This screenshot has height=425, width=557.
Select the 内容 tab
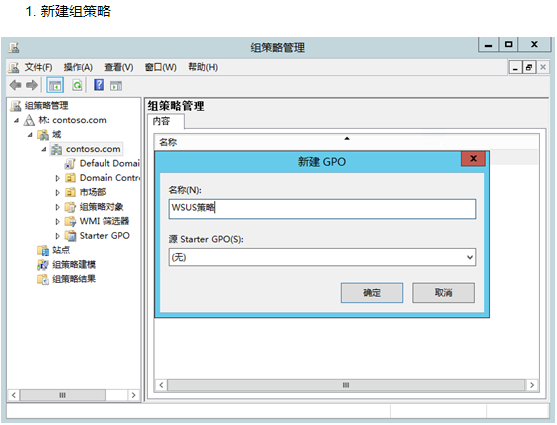tap(166, 122)
